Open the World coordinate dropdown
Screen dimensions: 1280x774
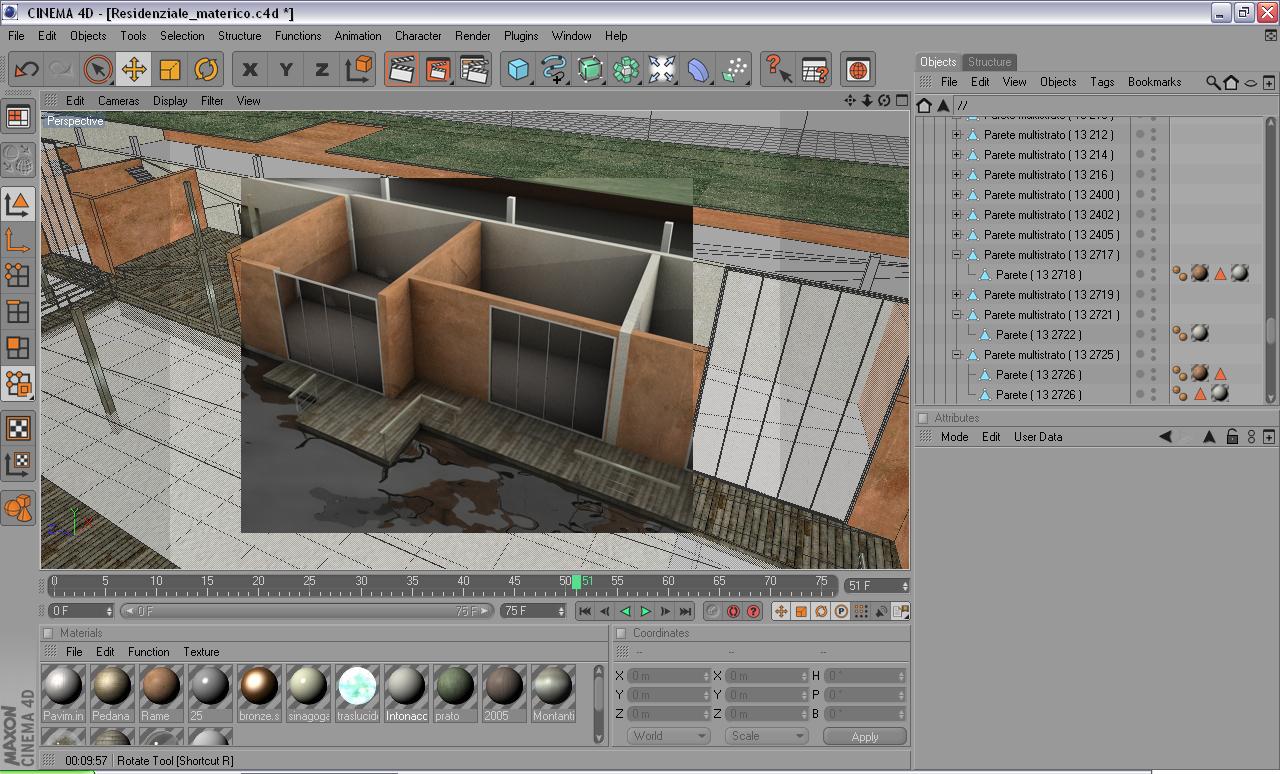pos(668,736)
